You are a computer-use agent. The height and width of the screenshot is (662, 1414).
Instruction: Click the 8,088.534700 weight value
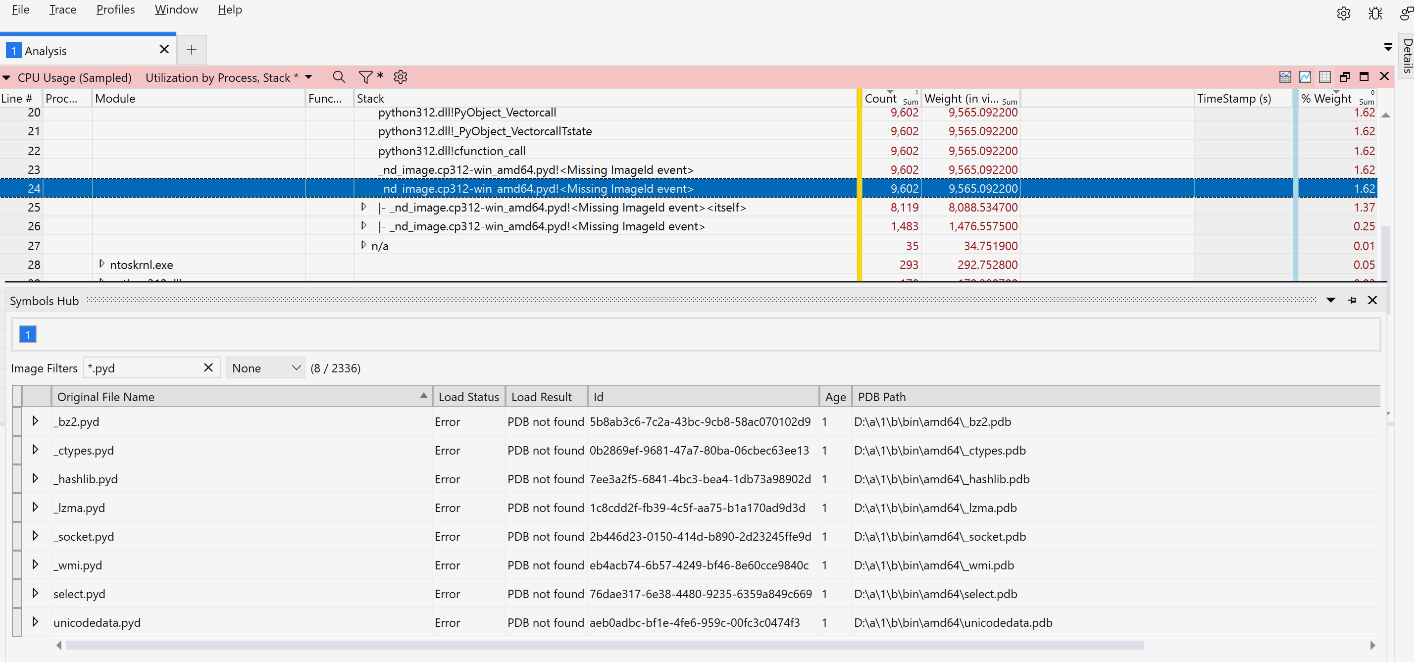983,208
